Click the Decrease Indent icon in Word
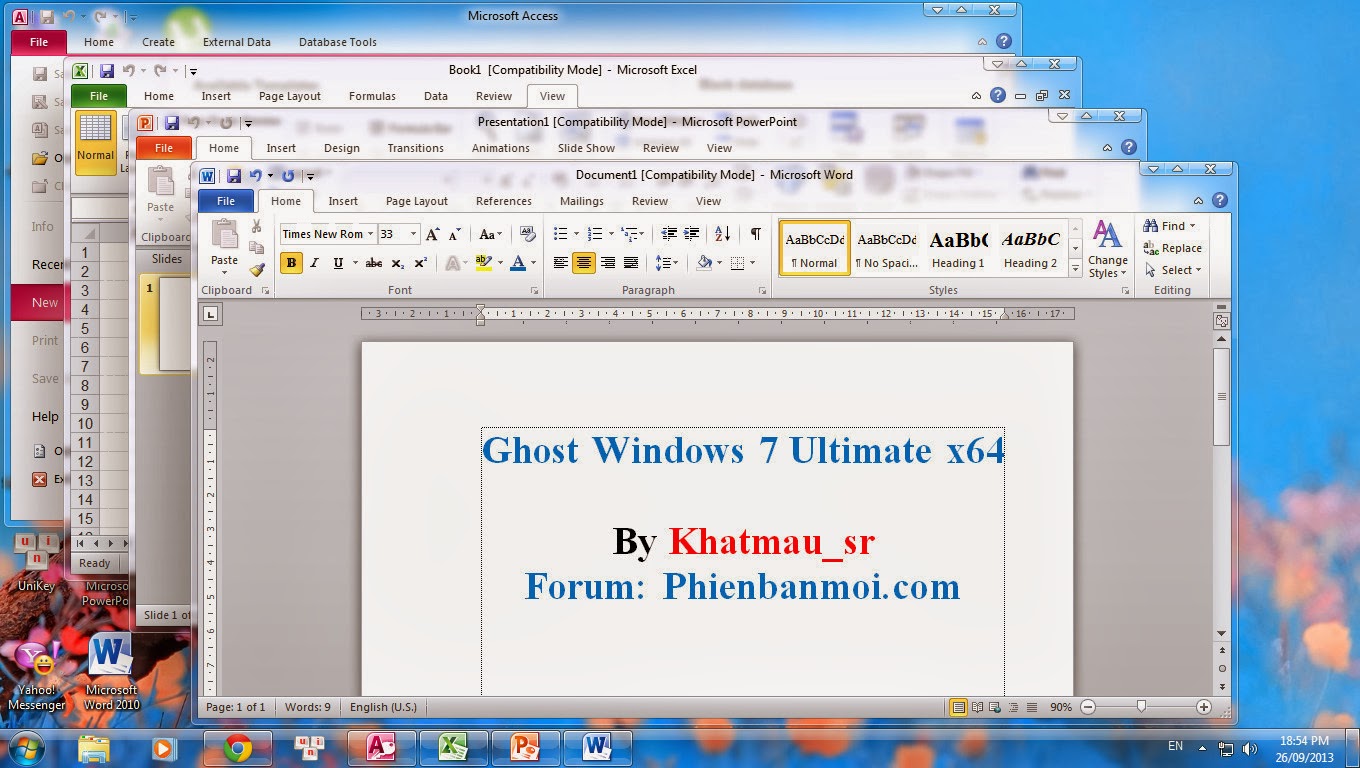Image resolution: width=1360 pixels, height=768 pixels. 669,234
